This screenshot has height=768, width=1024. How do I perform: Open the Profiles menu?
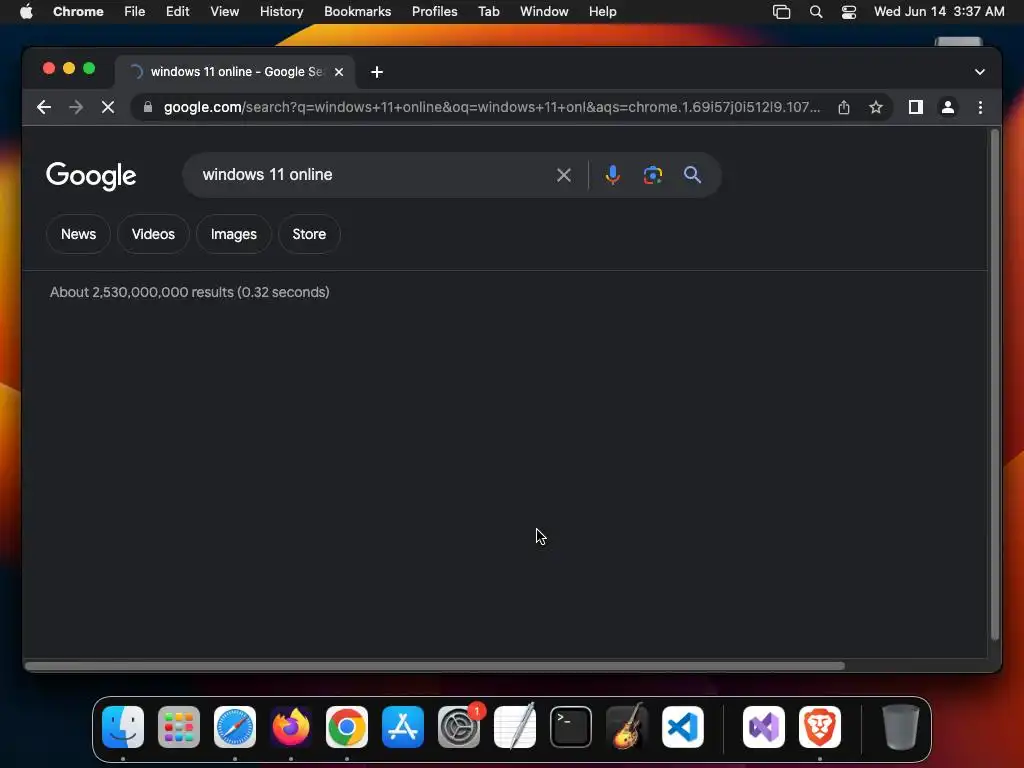click(x=434, y=12)
